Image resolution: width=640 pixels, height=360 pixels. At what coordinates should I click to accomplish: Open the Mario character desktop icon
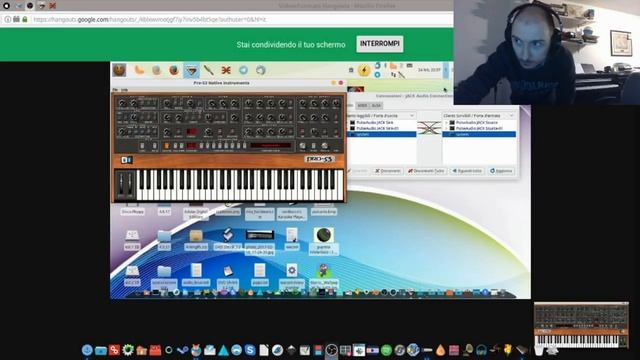[x=323, y=271]
